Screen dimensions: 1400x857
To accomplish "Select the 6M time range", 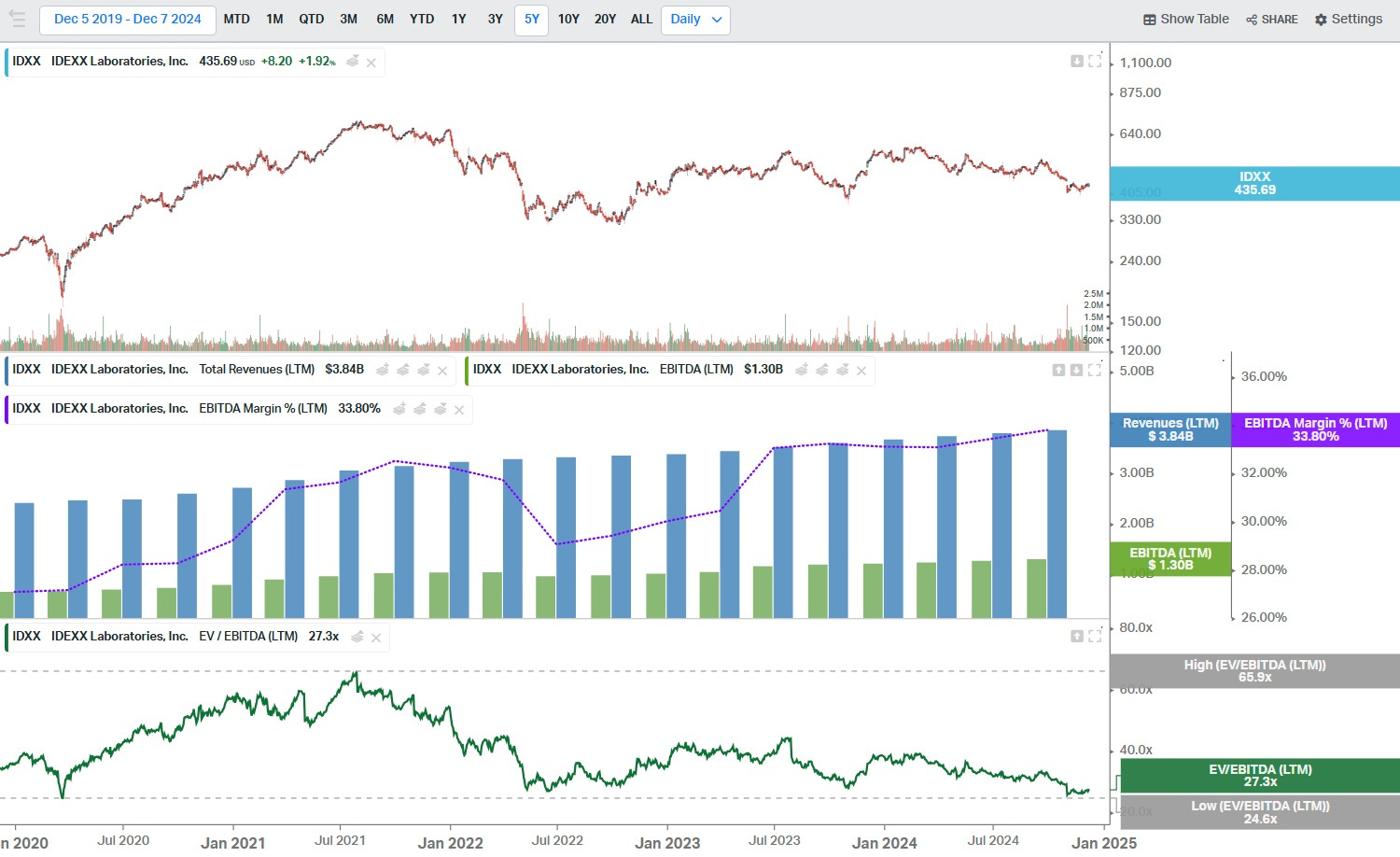I will click(385, 19).
